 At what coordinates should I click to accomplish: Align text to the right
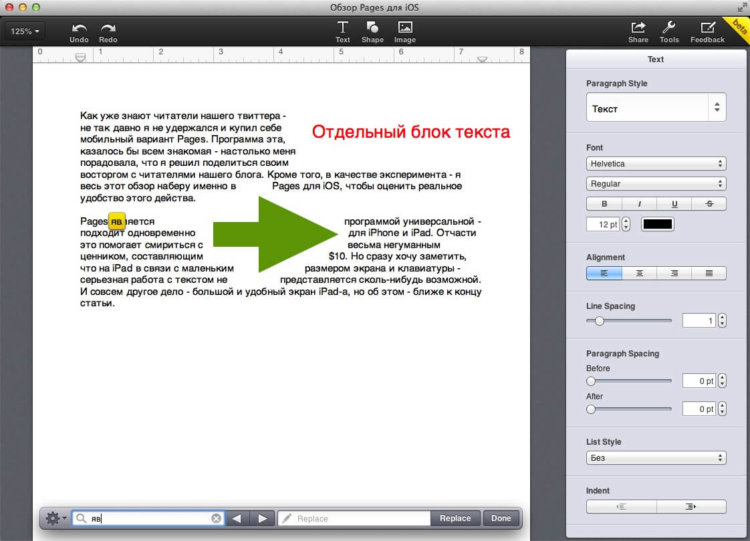click(x=674, y=273)
